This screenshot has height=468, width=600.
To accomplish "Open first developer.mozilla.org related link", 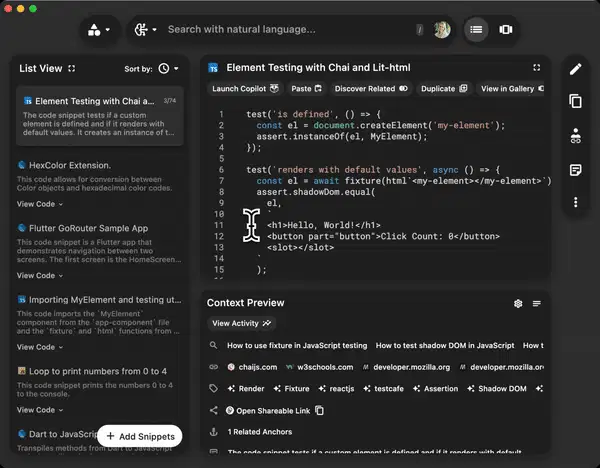I will (x=407, y=367).
